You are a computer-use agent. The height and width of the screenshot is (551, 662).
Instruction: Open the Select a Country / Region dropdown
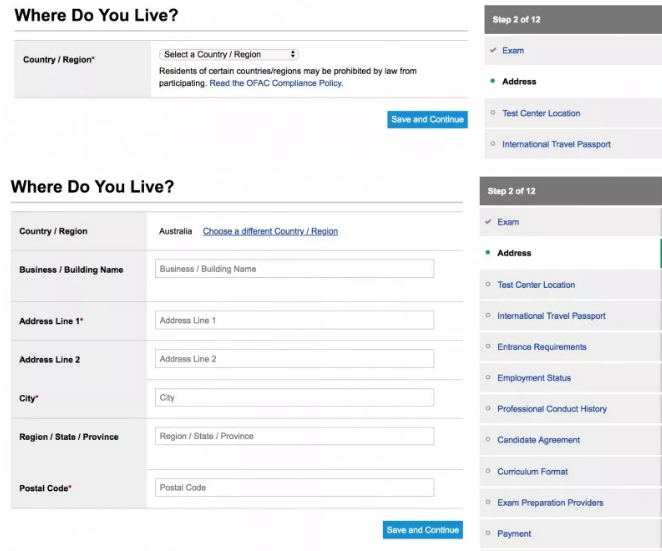229,54
